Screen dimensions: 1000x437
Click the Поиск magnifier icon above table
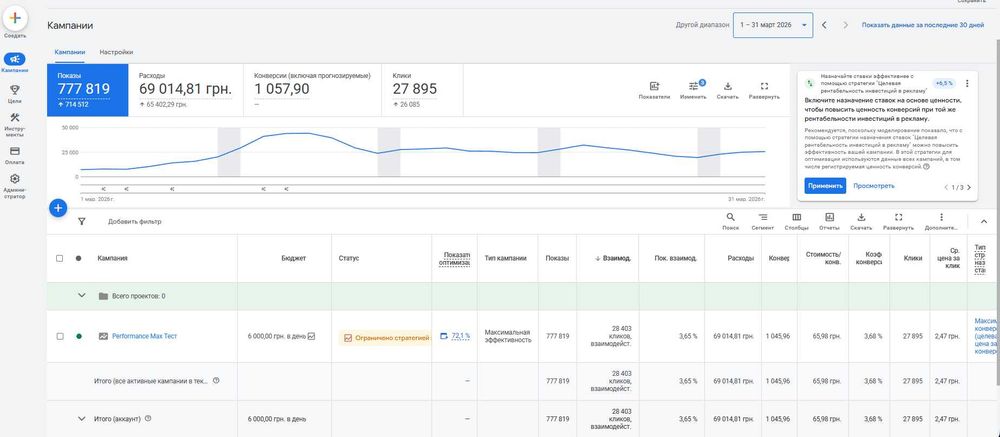click(x=731, y=217)
